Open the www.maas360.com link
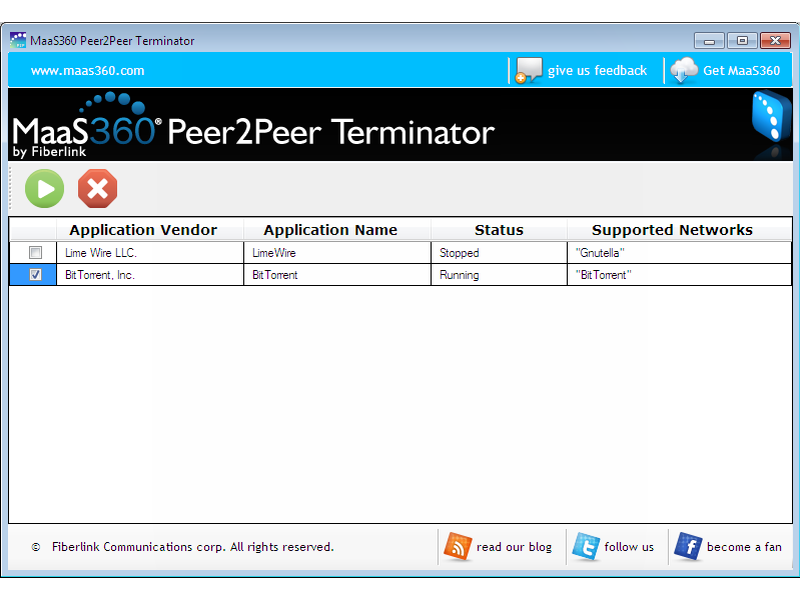This screenshot has width=800, height=600. (x=88, y=70)
